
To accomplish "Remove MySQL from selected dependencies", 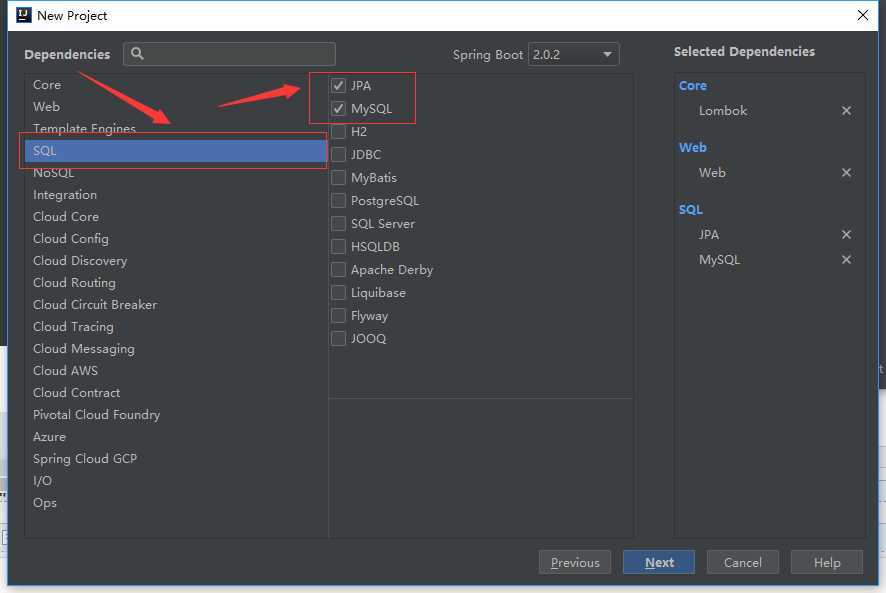I will 846,259.
